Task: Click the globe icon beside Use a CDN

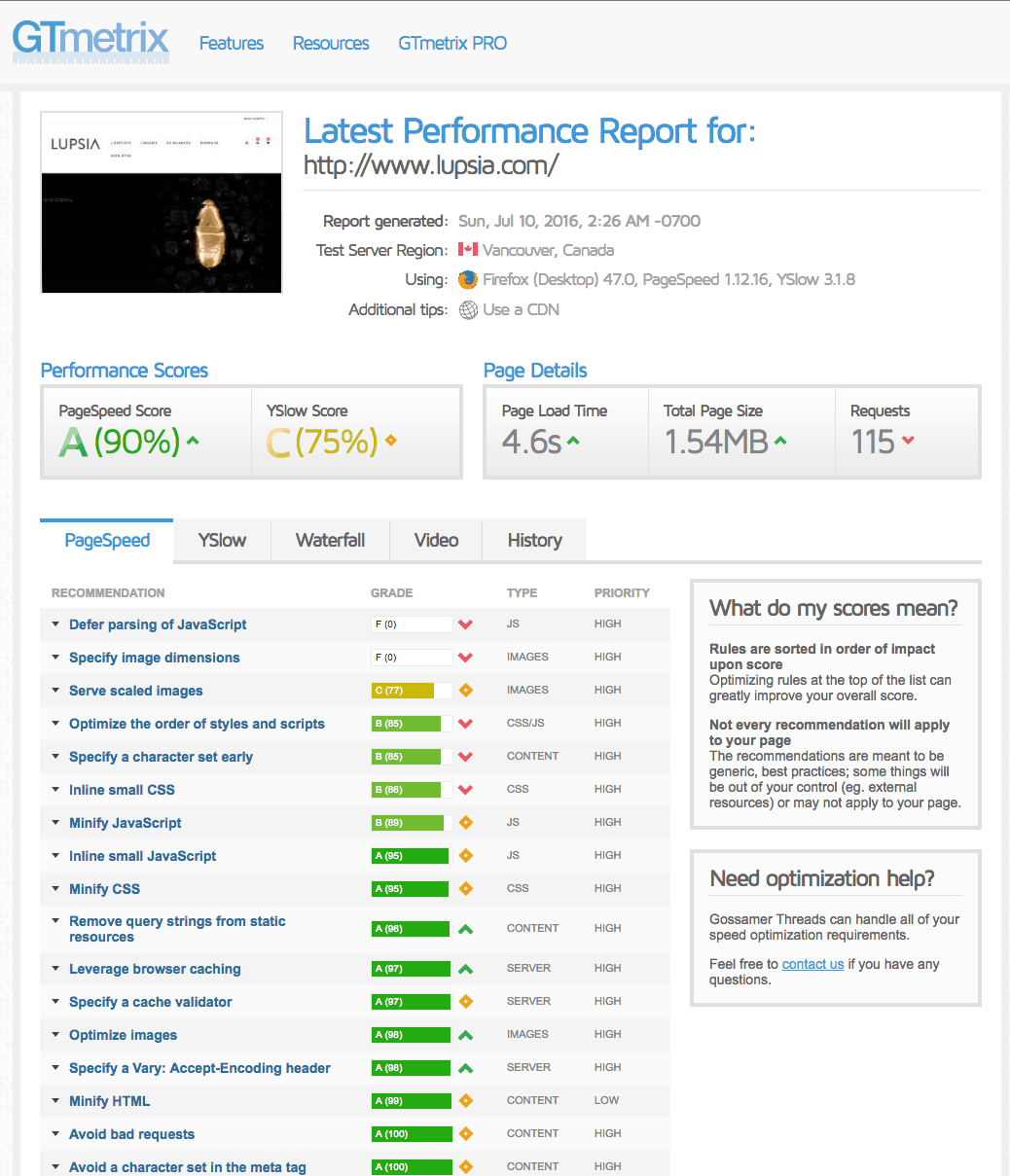Action: coord(468,310)
